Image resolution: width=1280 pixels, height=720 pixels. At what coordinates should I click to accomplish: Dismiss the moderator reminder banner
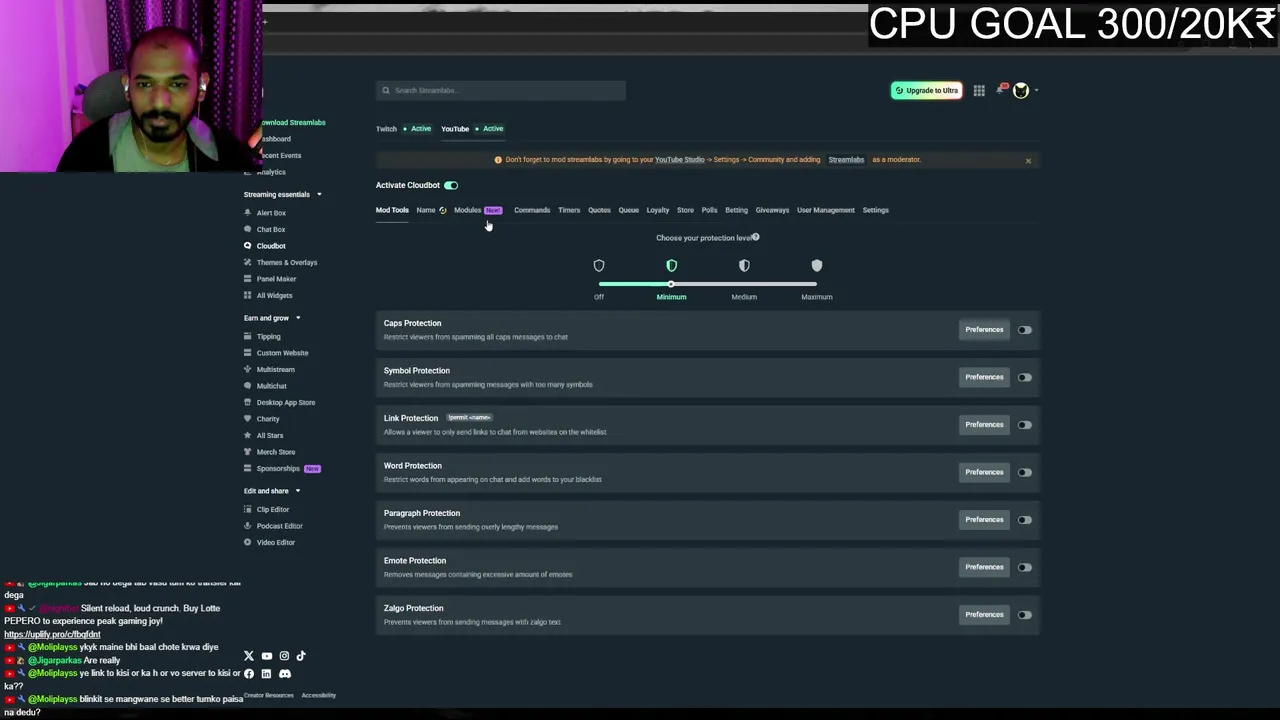tap(1028, 160)
